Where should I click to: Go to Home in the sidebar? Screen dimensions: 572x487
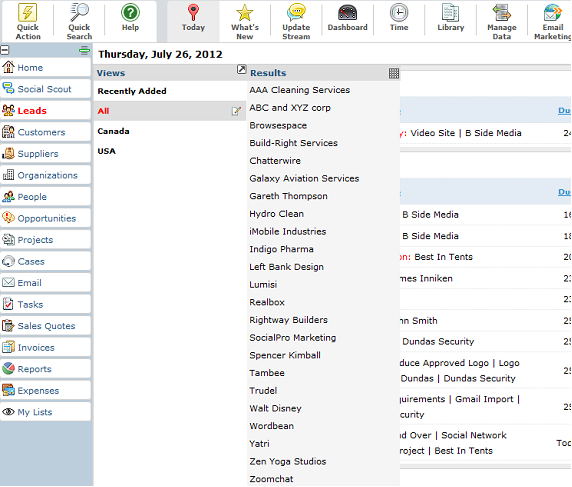coord(45,67)
